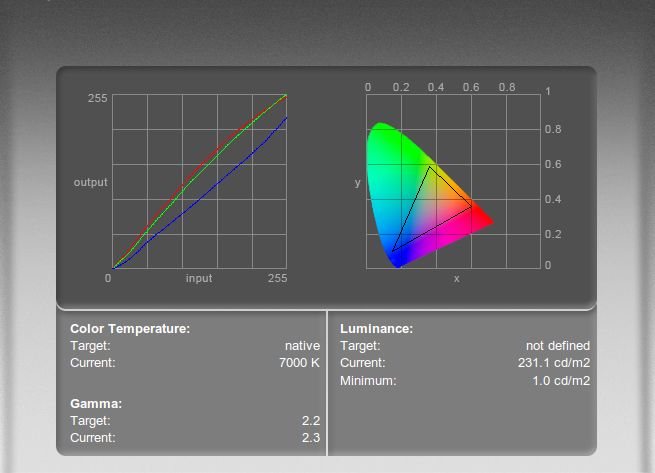Click minimum luminance '1.0 cd/m2'

pyautogui.click(x=561, y=381)
